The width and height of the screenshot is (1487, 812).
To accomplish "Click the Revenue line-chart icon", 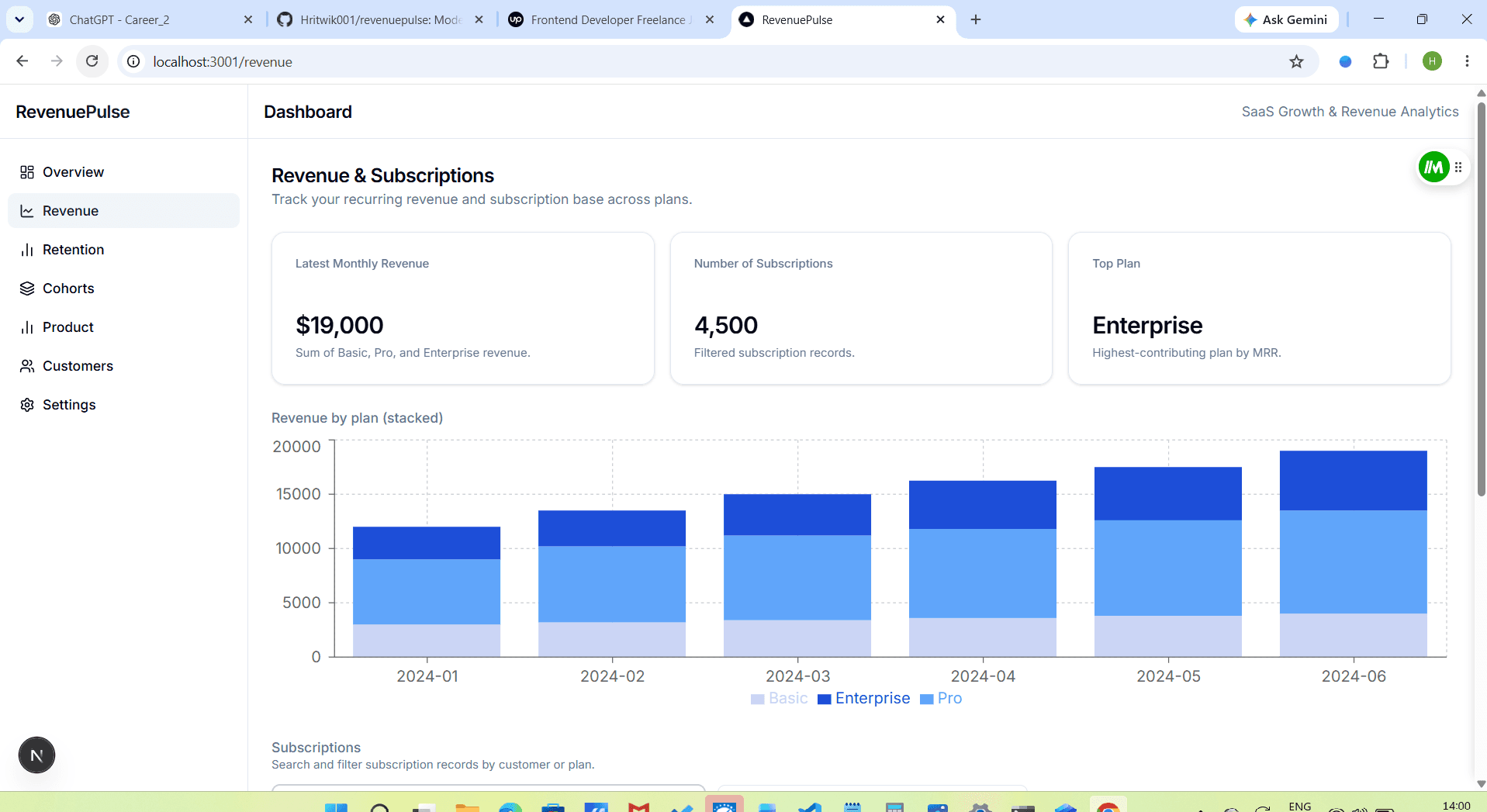I will [x=27, y=211].
